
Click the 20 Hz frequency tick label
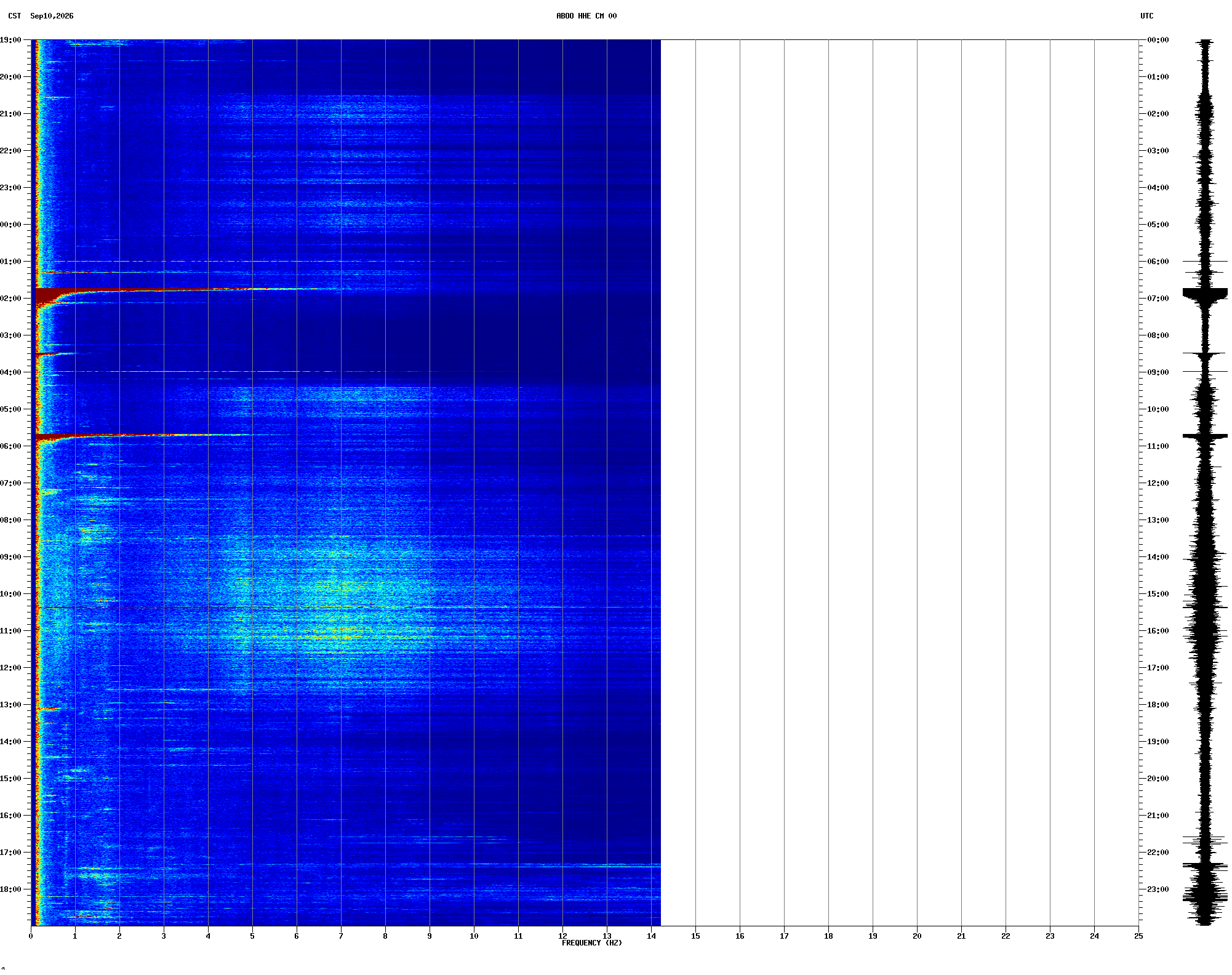coord(917,936)
